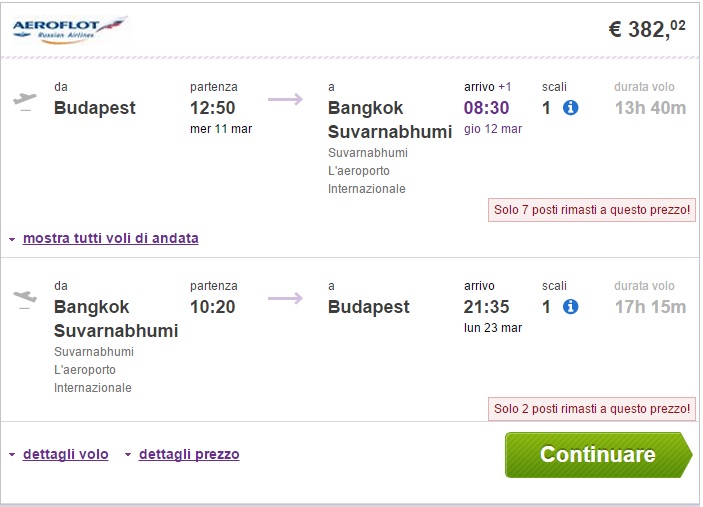Open stopover info icon for outbound flight
Image resolution: width=703 pixels, height=507 pixels.
tap(571, 107)
